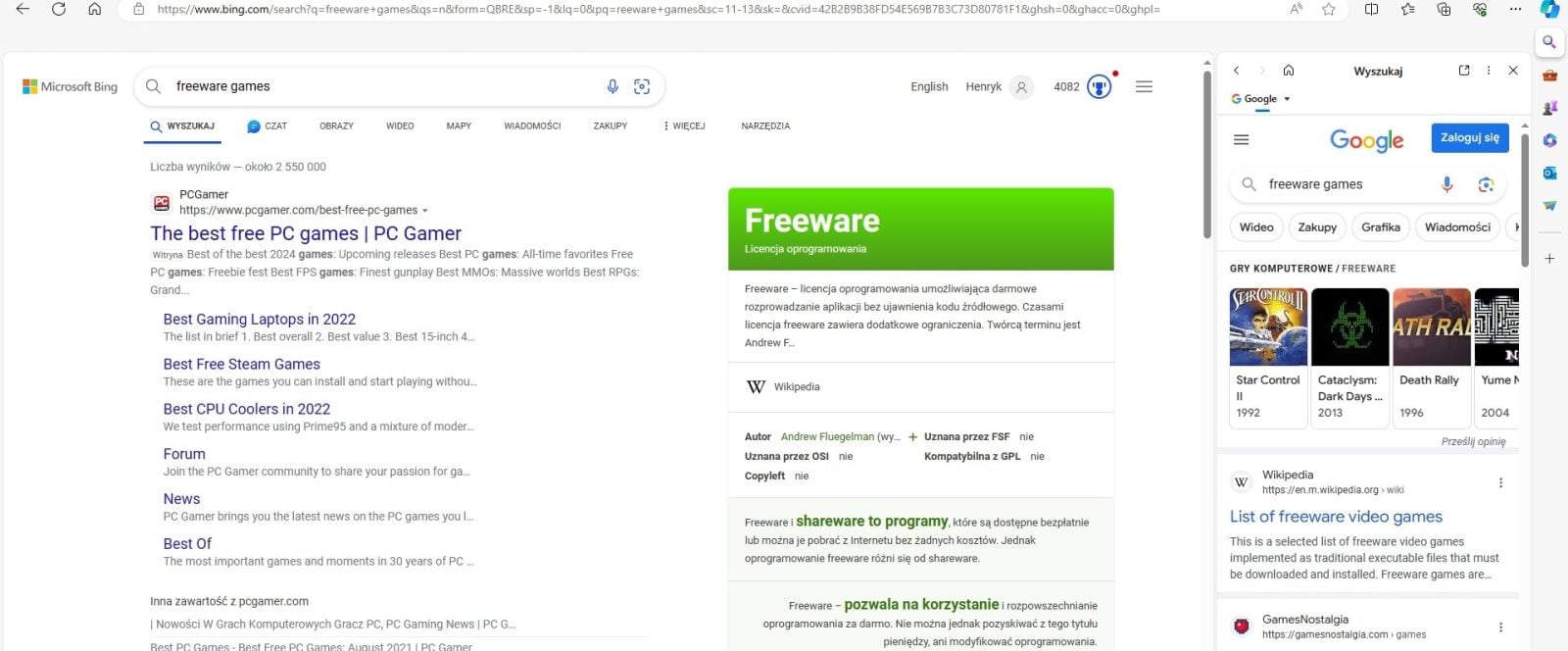
Task: Switch to the OBRAZY tab
Action: (x=336, y=125)
